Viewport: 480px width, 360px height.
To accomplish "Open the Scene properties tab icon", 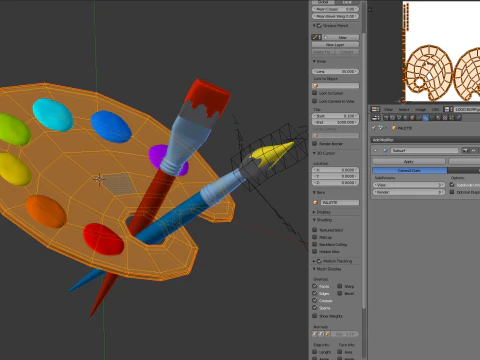I will click(x=399, y=118).
